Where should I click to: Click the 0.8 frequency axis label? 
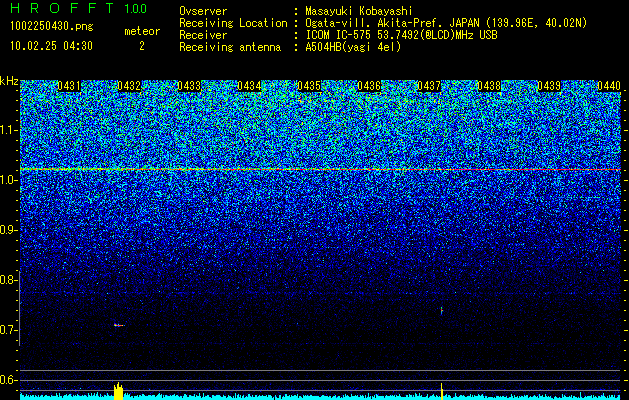click(8, 280)
